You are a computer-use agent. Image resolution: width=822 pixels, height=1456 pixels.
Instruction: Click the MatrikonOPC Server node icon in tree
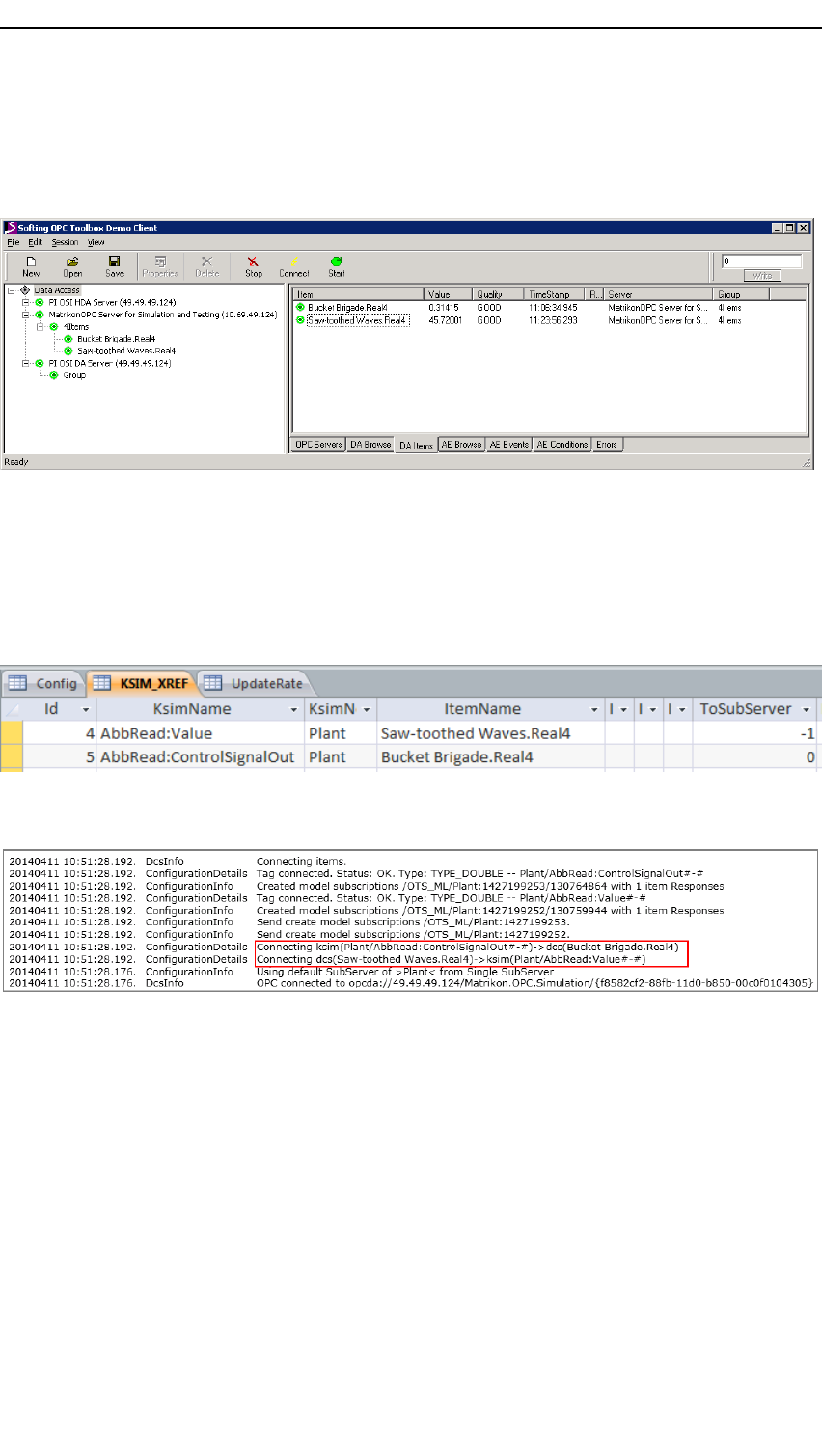(40, 315)
